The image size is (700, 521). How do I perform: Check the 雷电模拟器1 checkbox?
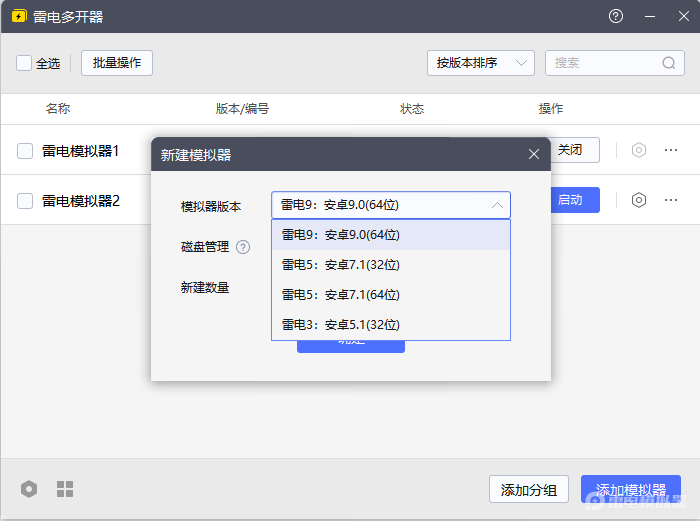25,151
